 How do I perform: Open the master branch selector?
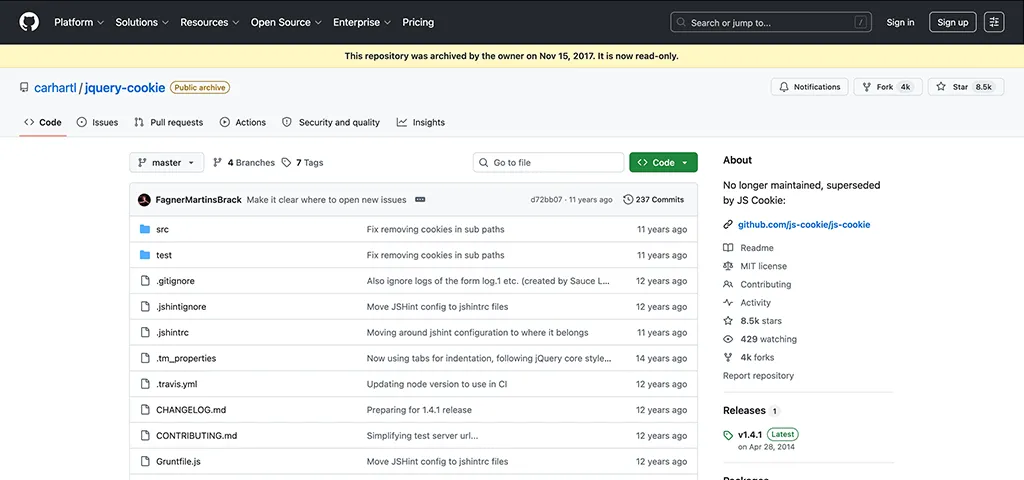pos(167,163)
